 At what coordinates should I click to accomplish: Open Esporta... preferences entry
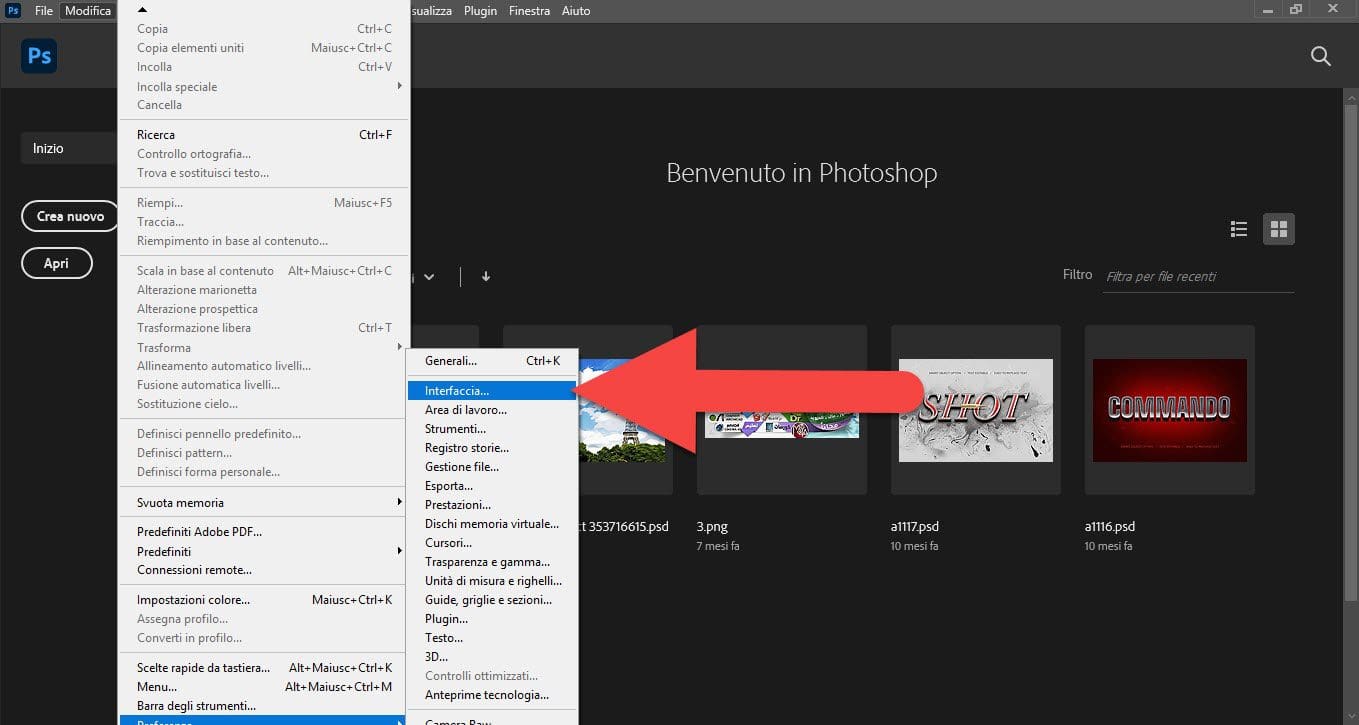click(492, 486)
